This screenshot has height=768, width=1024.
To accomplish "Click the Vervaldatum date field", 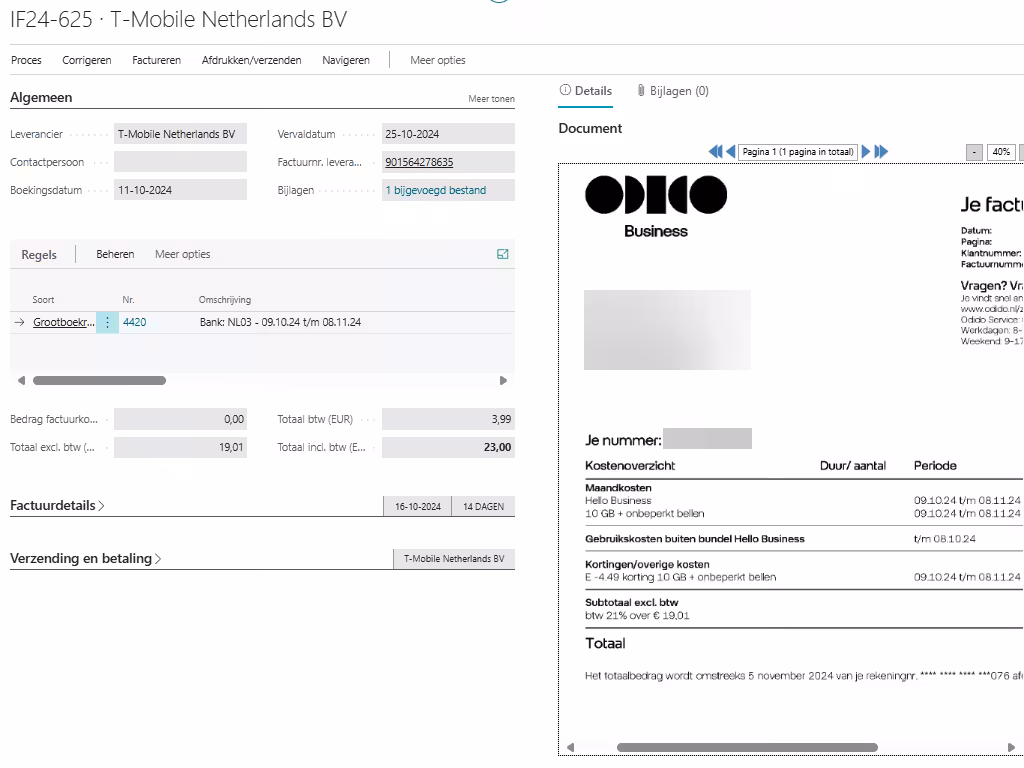I will point(447,134).
